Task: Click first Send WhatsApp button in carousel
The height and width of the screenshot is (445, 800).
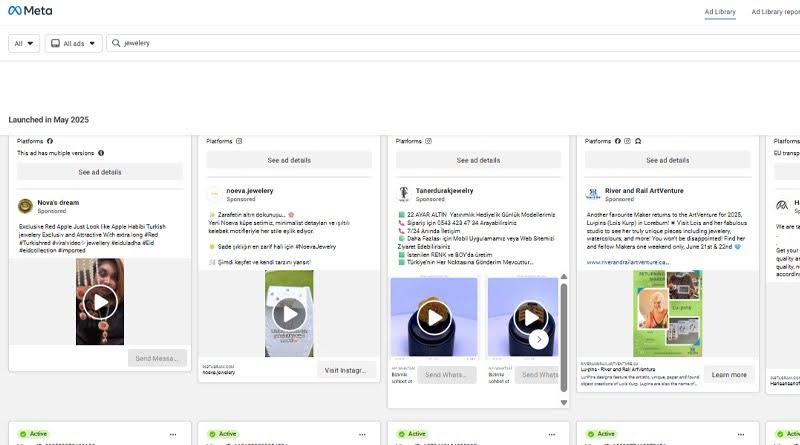Action: click(x=446, y=375)
